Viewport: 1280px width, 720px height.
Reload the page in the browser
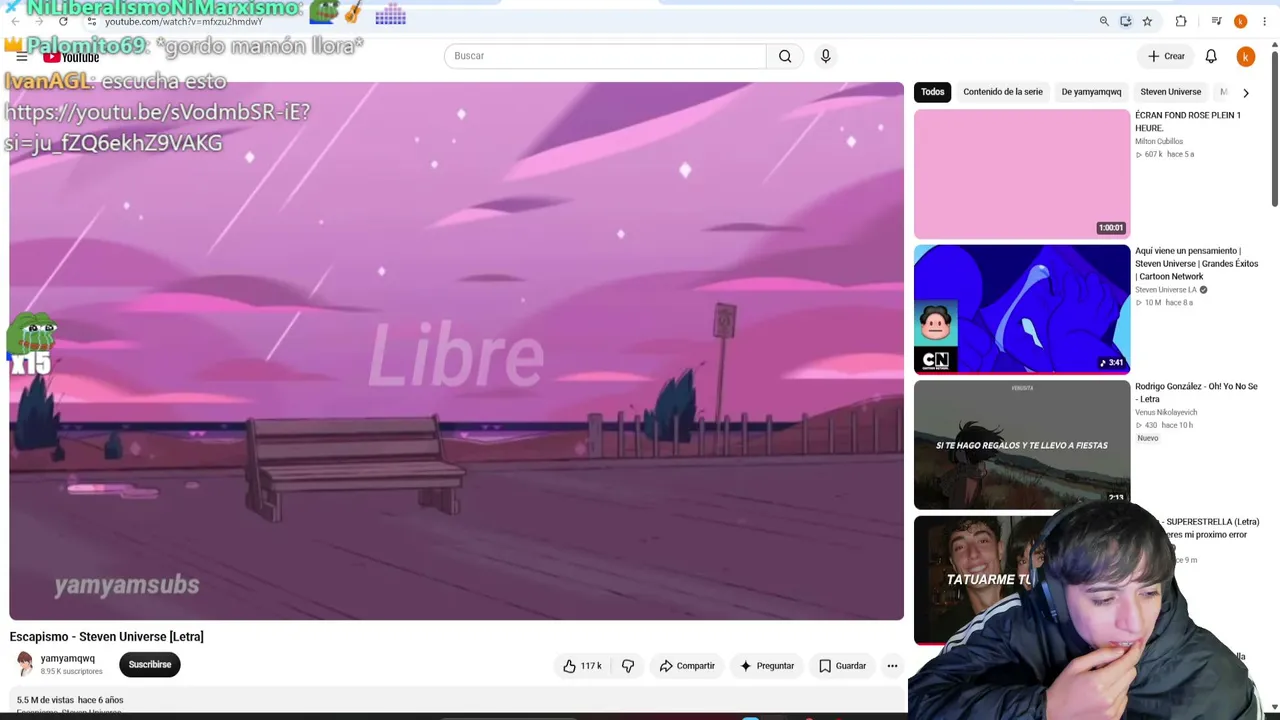coord(63,21)
